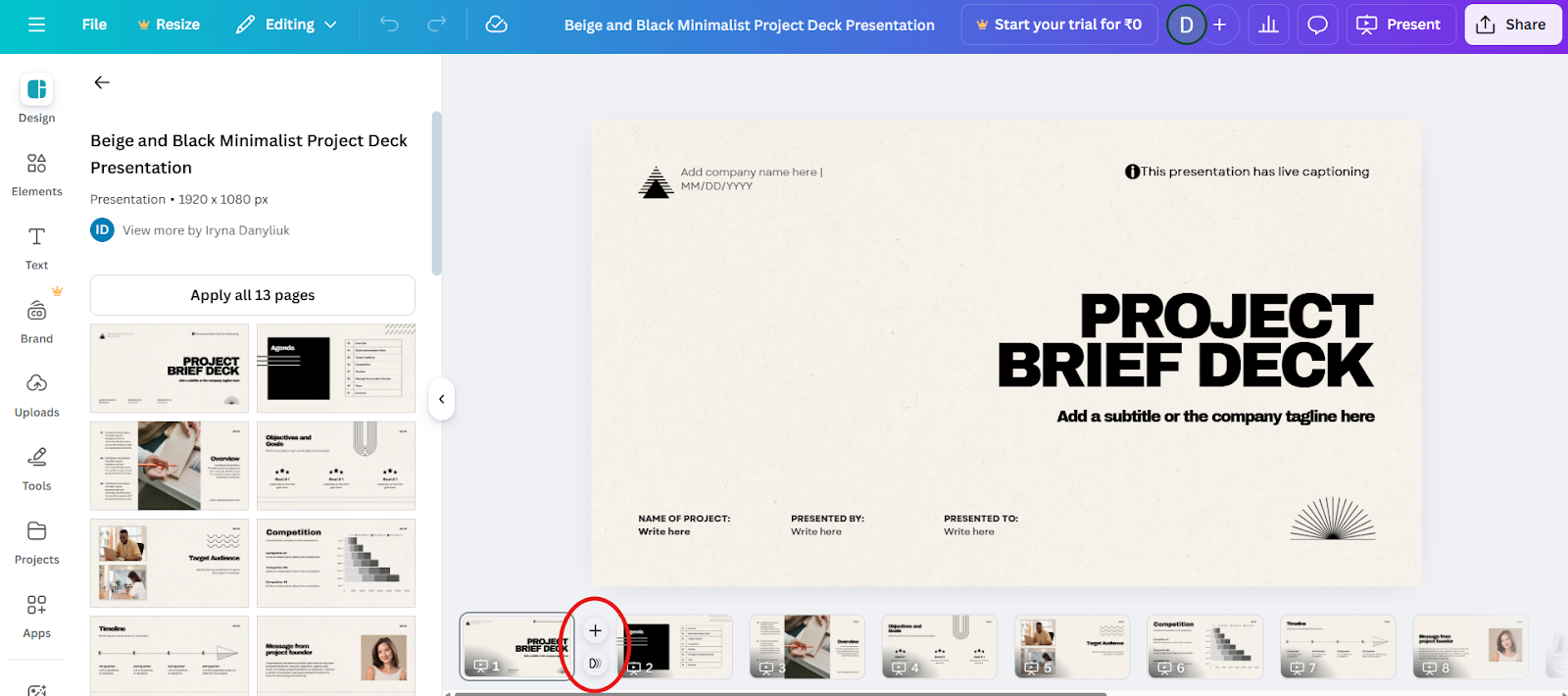Add transition between slides 1 and 2

pos(595,664)
